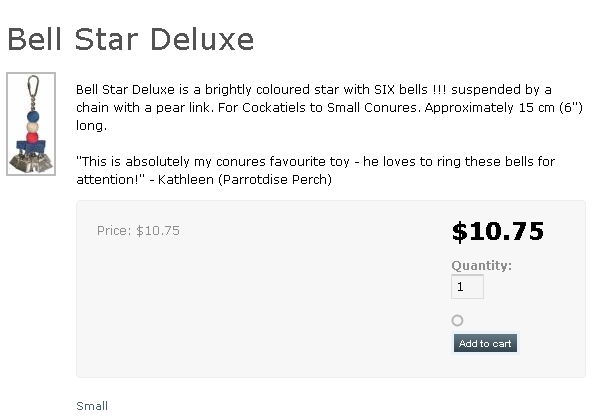Select the radio button above Add to cart
Viewport: 599px width, 419px height.
pos(457,320)
